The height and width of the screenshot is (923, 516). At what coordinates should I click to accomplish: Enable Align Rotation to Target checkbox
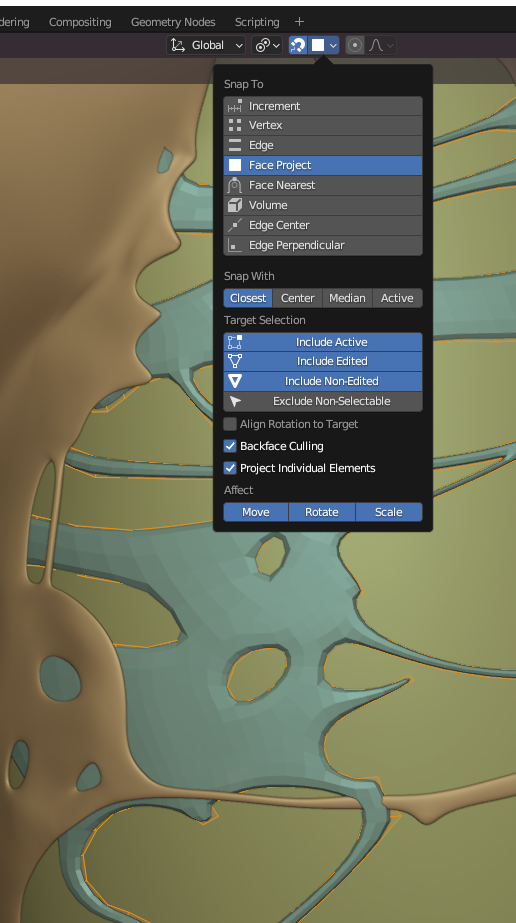click(230, 424)
